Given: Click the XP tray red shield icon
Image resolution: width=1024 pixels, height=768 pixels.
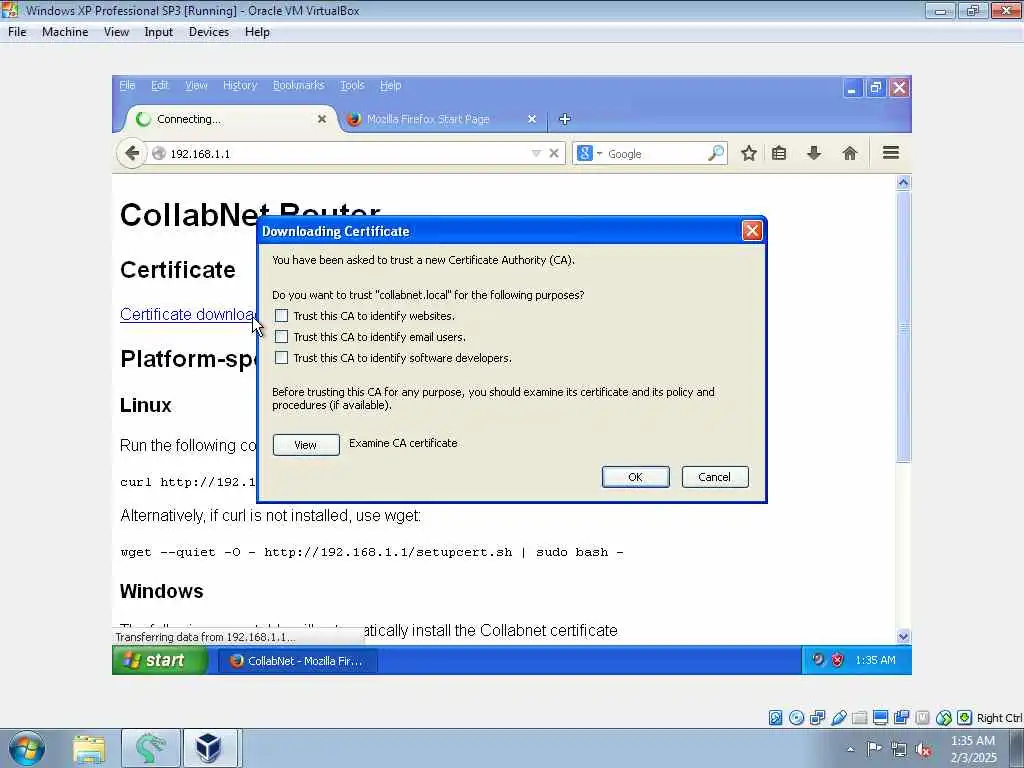Looking at the screenshot, I should coord(837,660).
